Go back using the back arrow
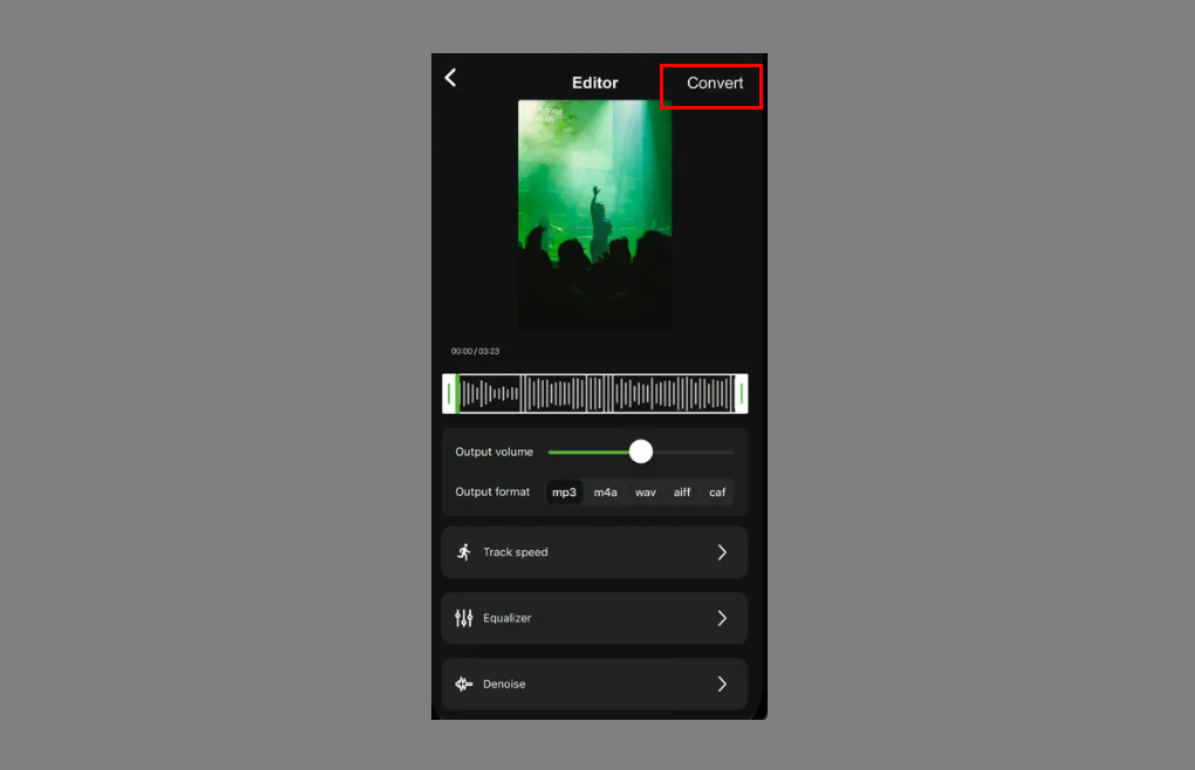1195x770 pixels. coord(450,78)
